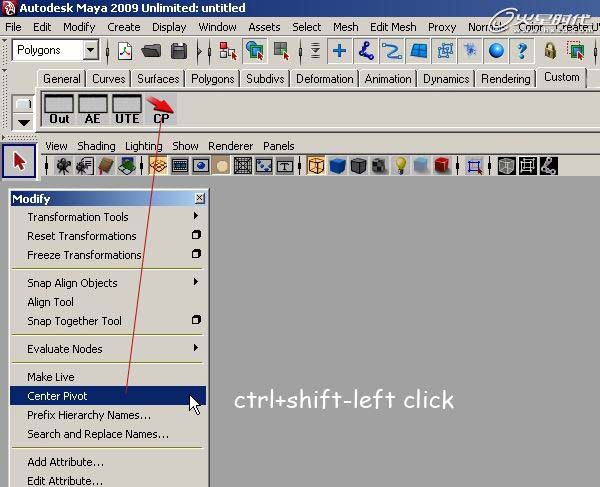This screenshot has height=487, width=600.
Task: Toggle the miscellaneous mask question mark icon
Action: pyautogui.click(x=522, y=51)
